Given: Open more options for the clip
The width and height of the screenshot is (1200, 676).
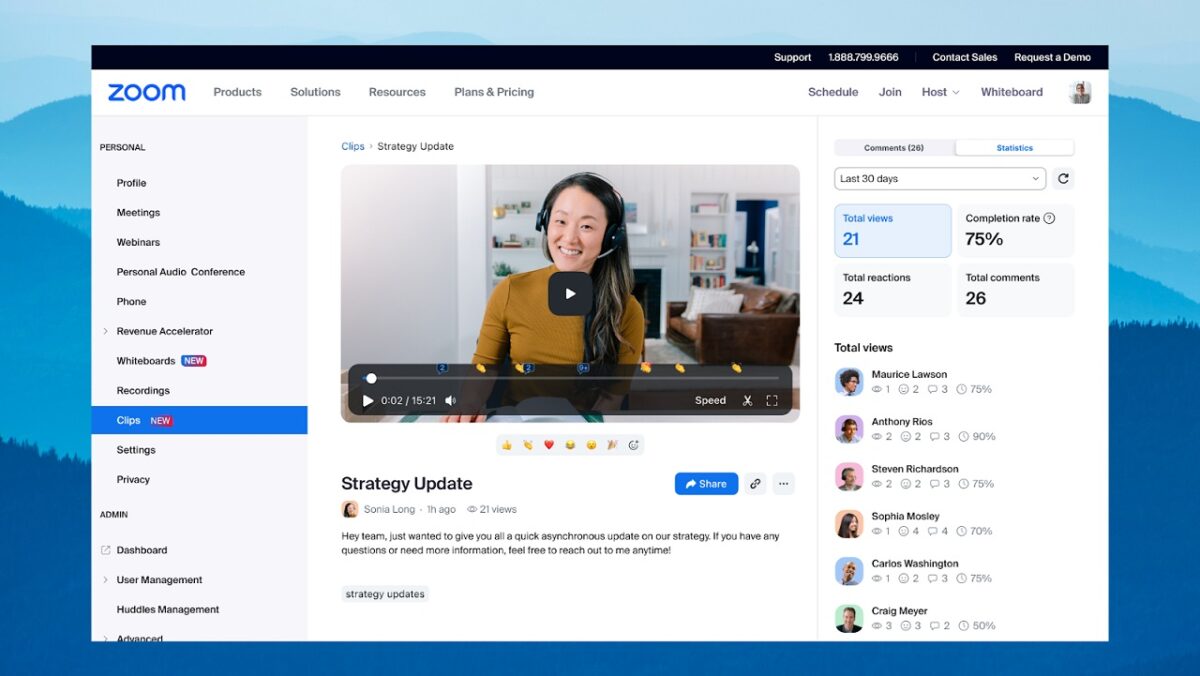Looking at the screenshot, I should click(784, 483).
